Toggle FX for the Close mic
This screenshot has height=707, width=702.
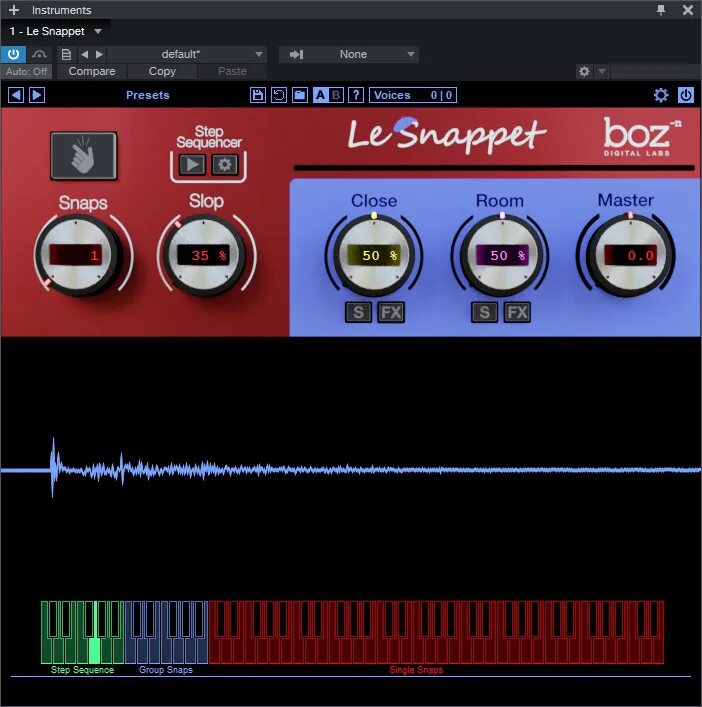point(391,312)
